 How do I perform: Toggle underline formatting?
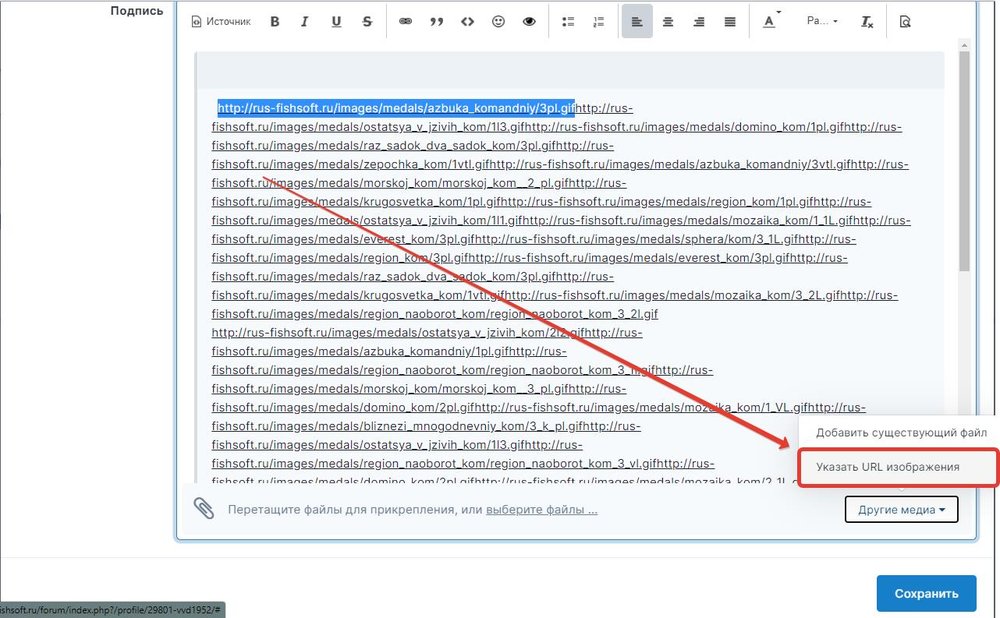pyautogui.click(x=336, y=21)
